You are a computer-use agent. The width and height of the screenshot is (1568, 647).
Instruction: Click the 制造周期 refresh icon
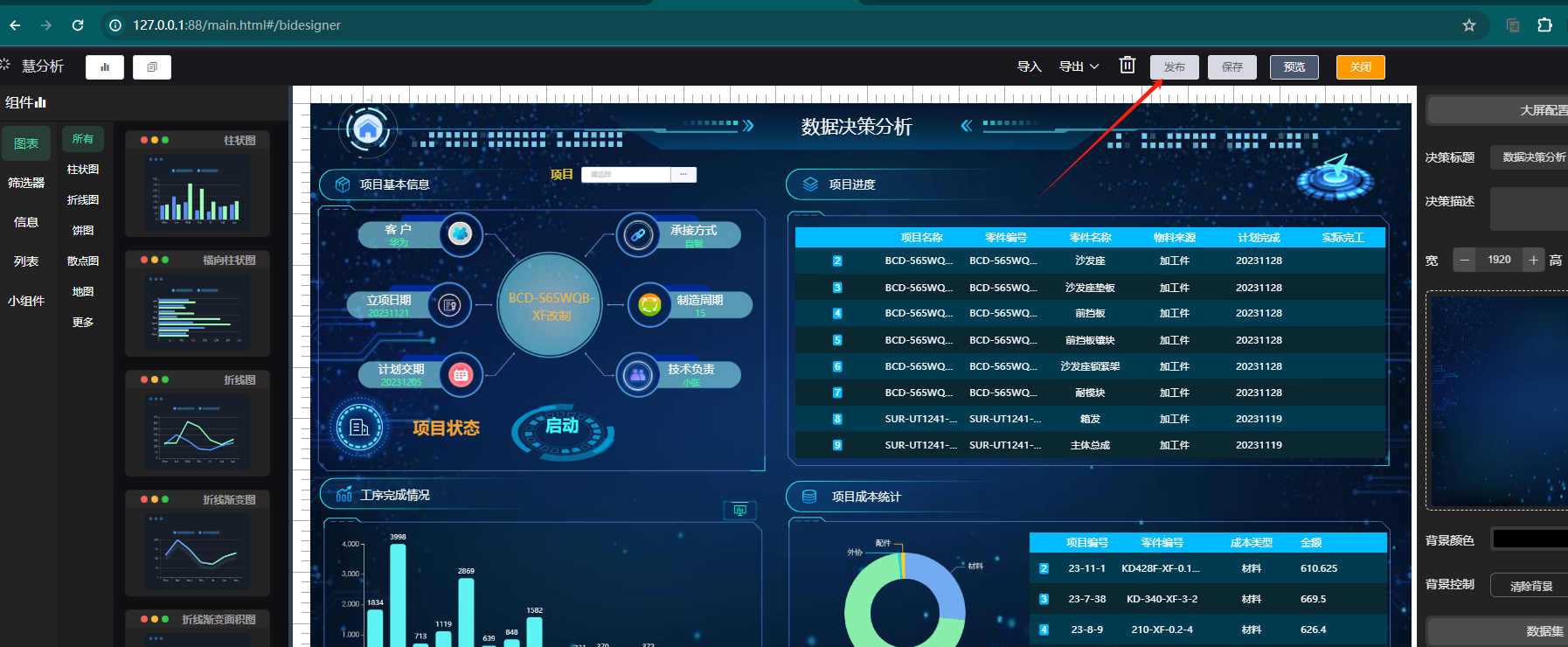click(649, 305)
